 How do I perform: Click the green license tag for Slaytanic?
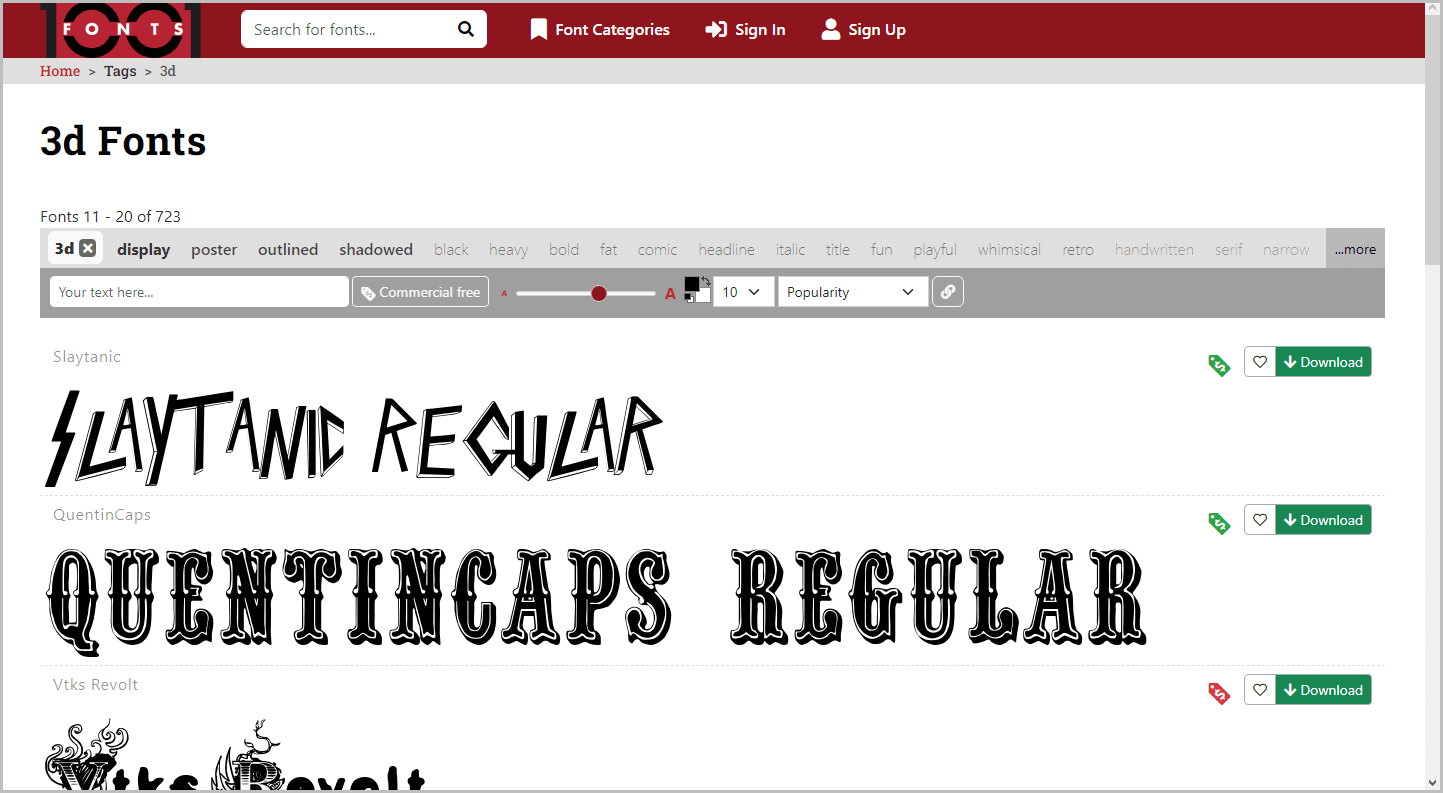pos(1219,365)
